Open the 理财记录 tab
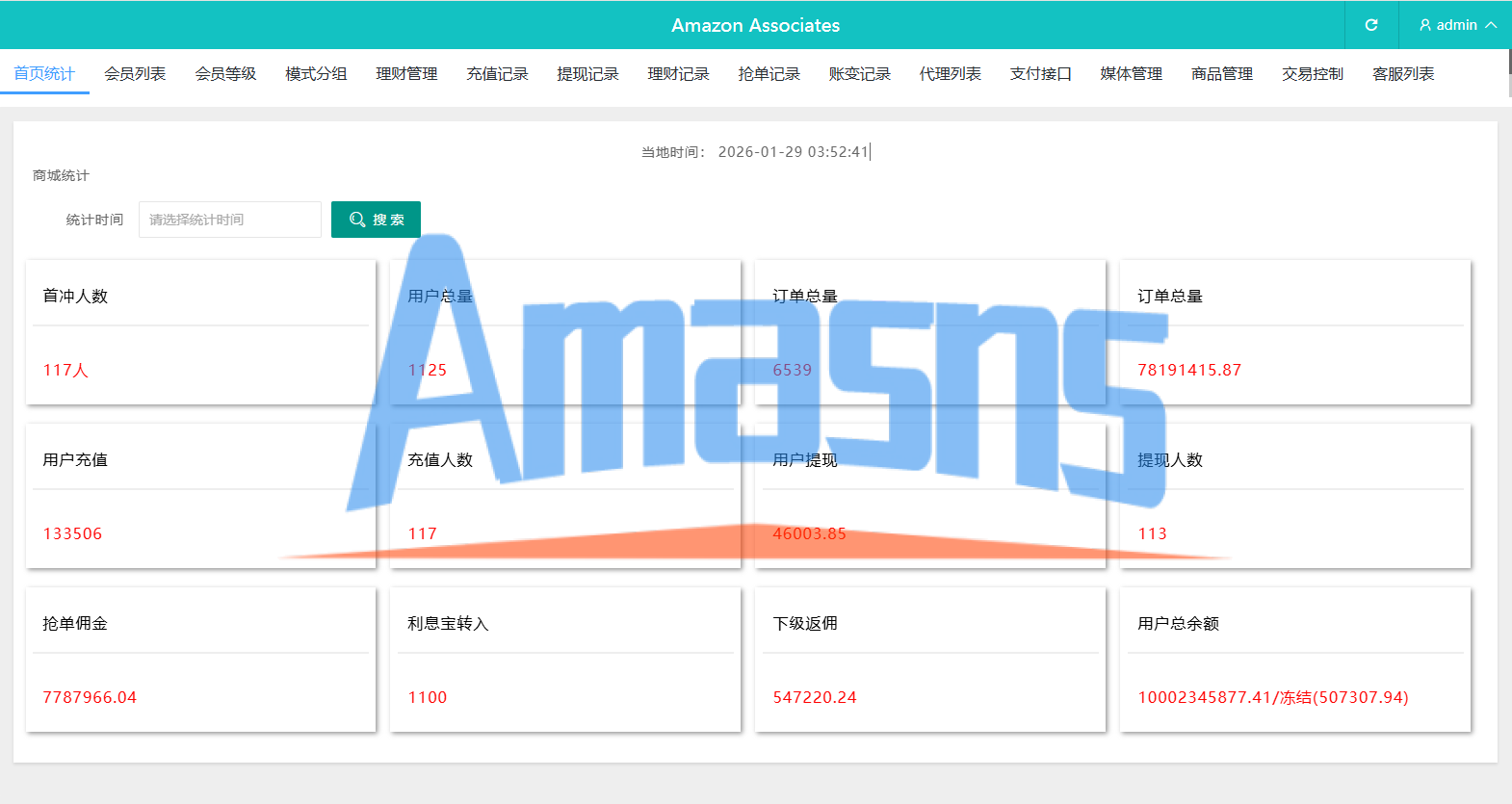 pyautogui.click(x=678, y=74)
